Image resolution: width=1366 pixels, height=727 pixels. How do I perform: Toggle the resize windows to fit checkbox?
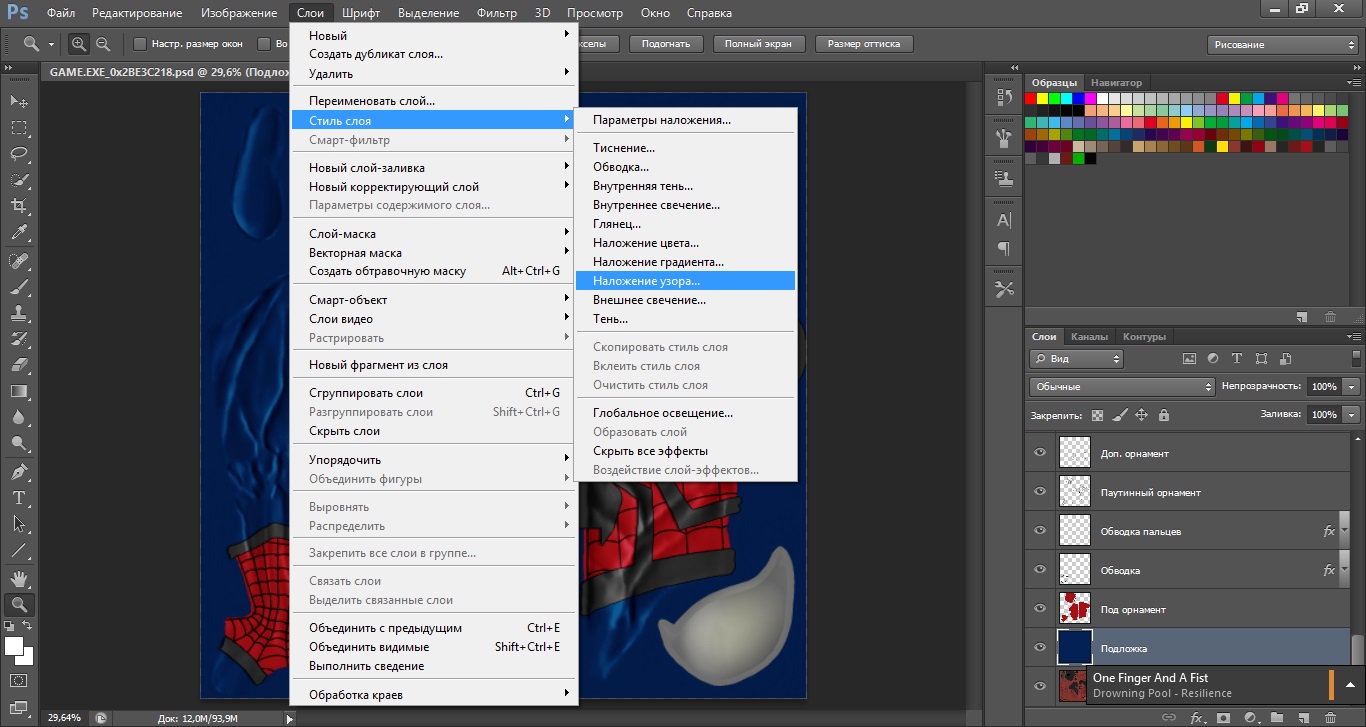click(x=140, y=44)
